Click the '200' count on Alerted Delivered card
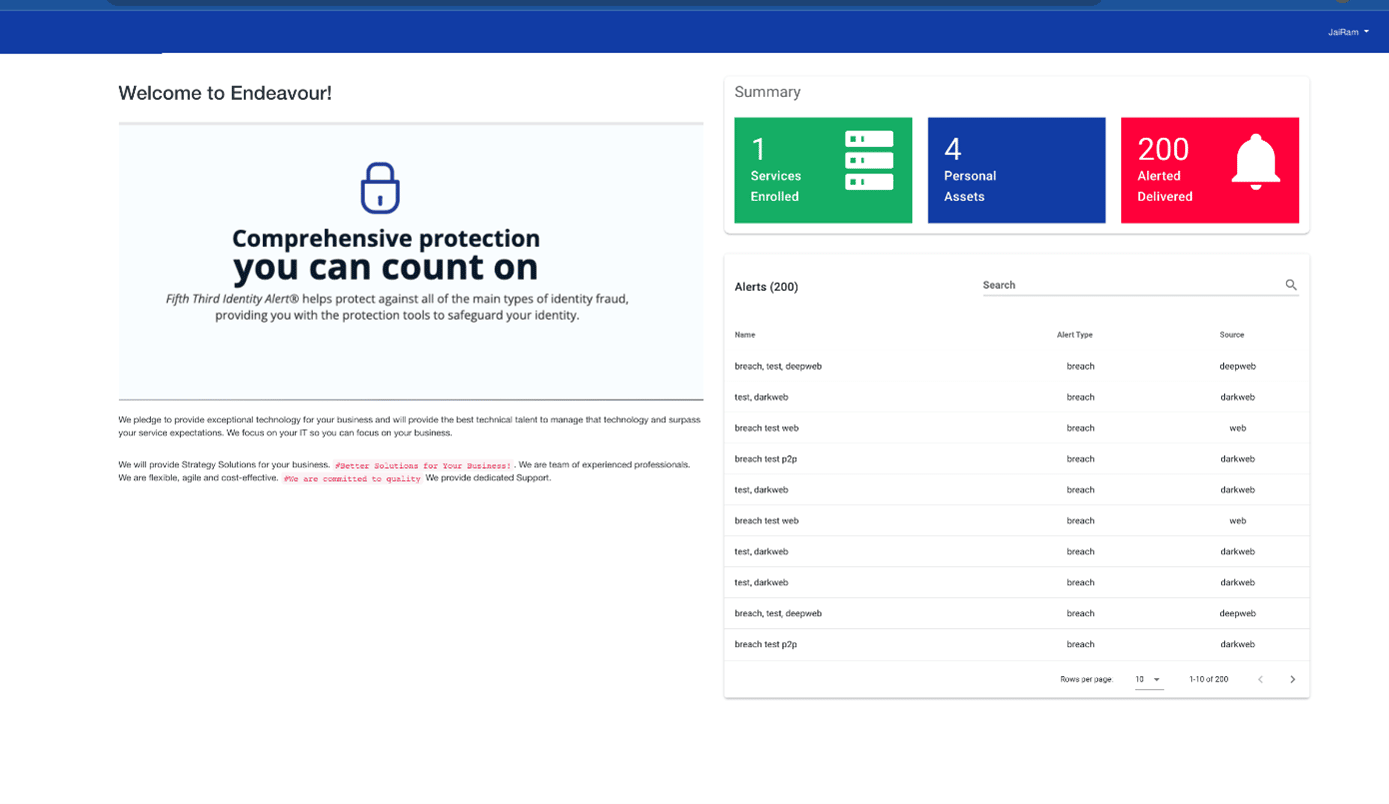Screen dimensions: 1389x804 click(x=1163, y=149)
